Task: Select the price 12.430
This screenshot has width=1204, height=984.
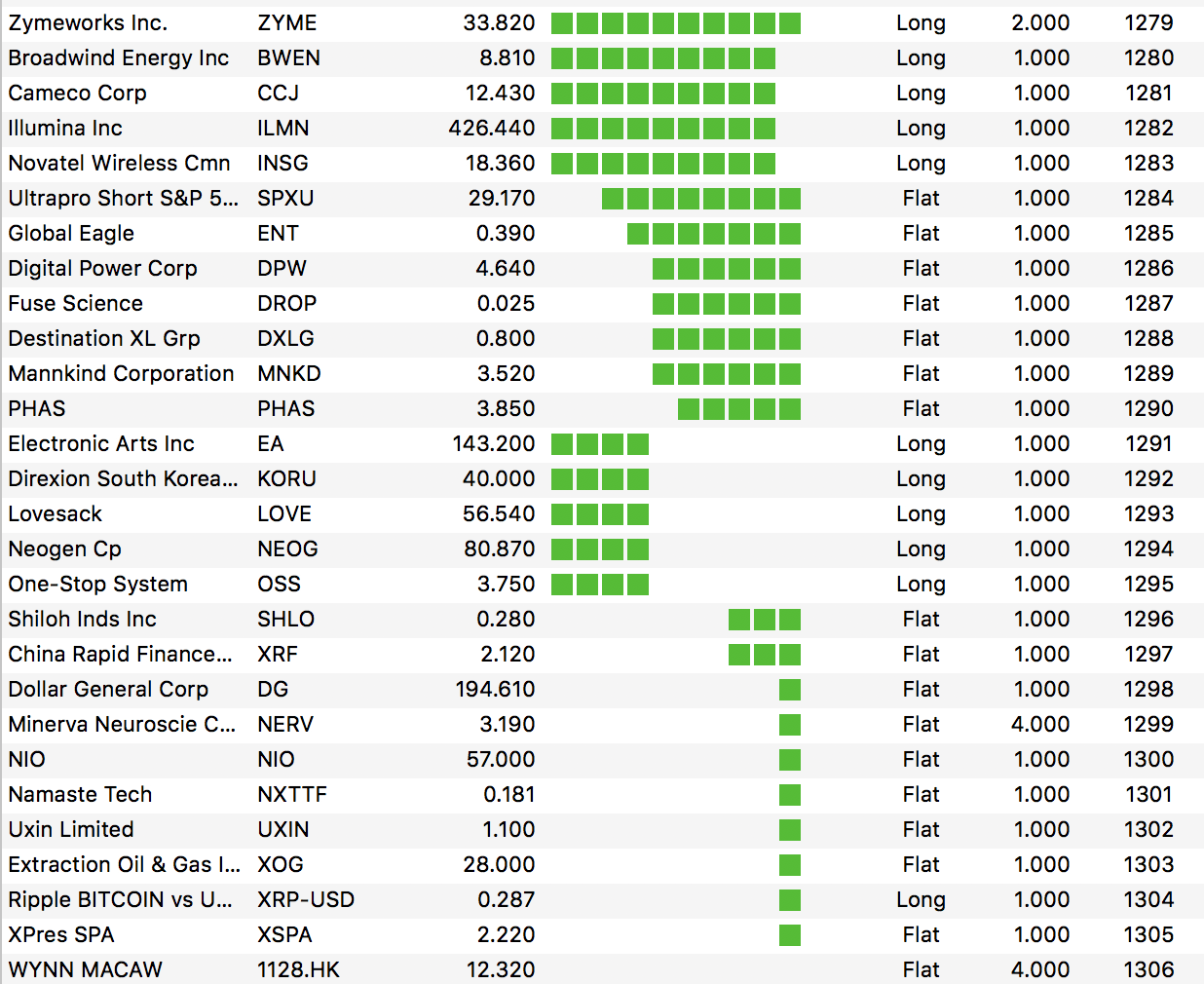Action: (x=501, y=93)
